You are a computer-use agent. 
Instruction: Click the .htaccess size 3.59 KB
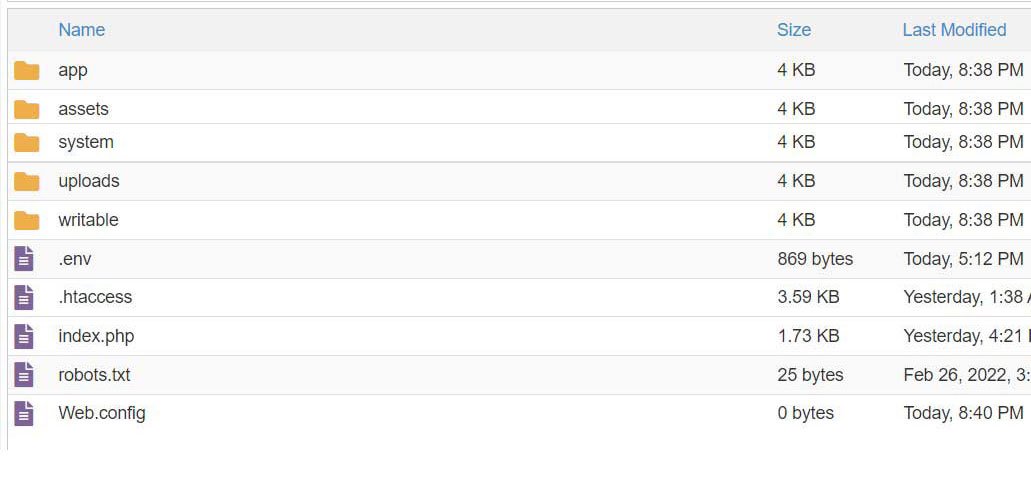pos(808,297)
